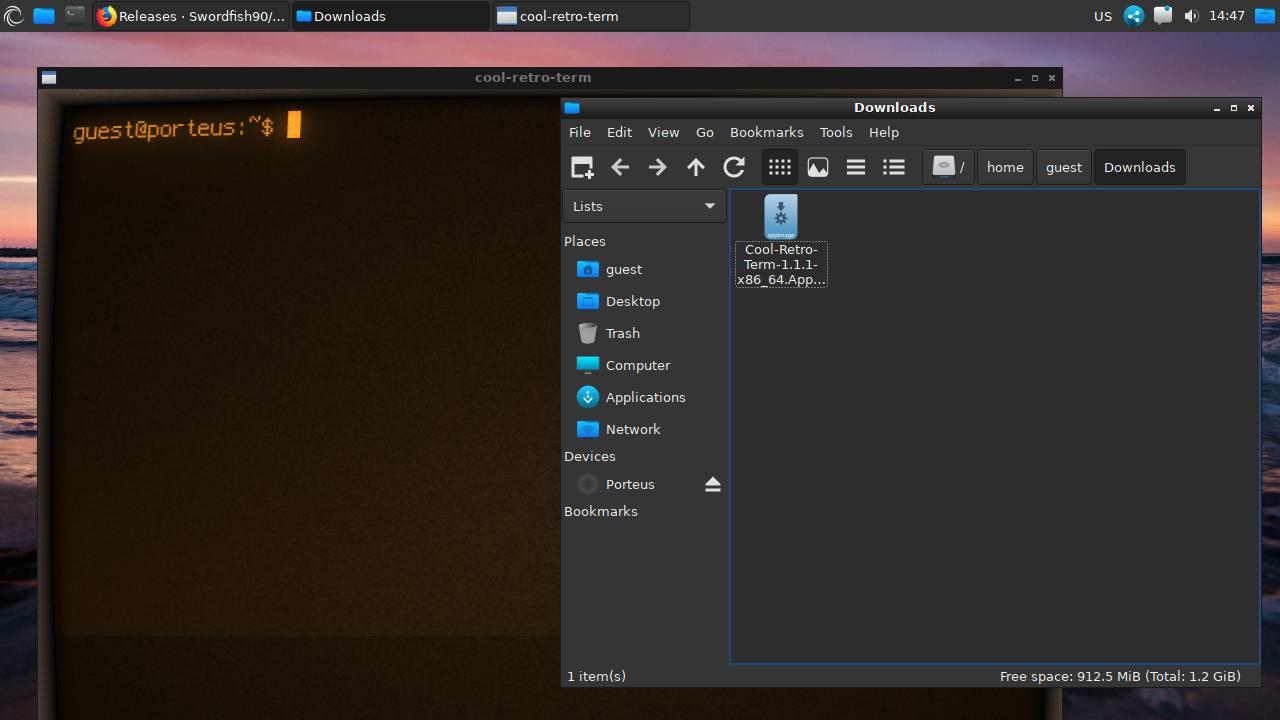Switch to compact list view
The image size is (1280, 720).
pos(856,168)
